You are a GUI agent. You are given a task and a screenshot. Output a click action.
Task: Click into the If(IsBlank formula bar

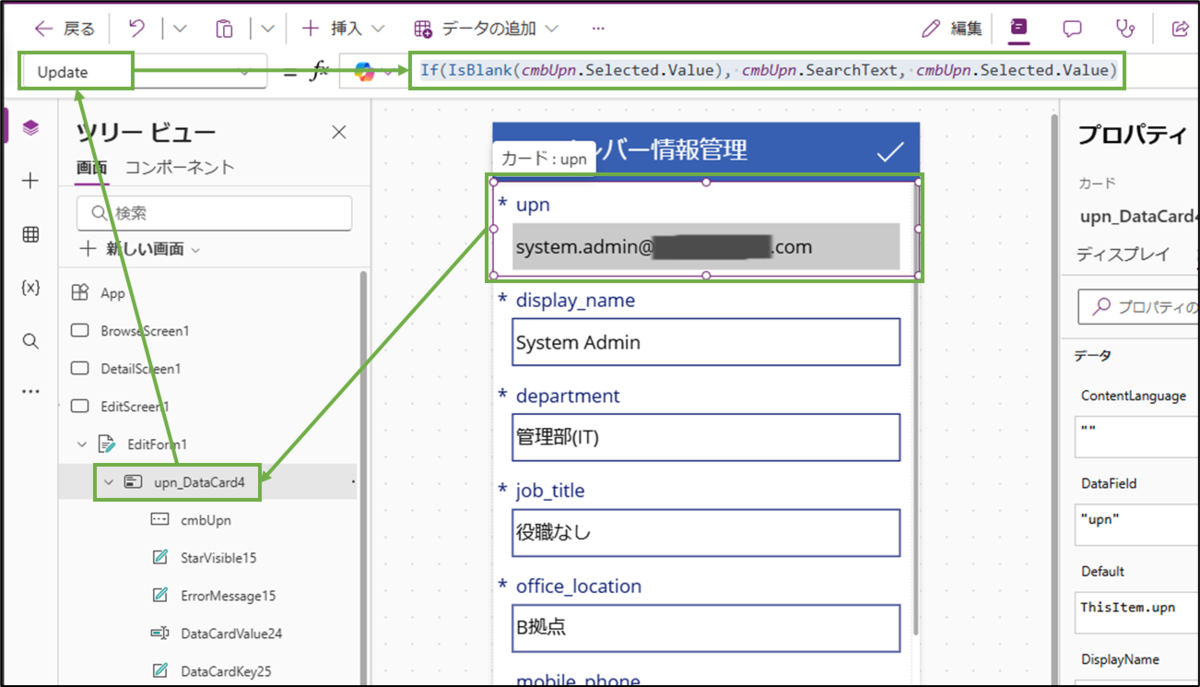point(766,70)
